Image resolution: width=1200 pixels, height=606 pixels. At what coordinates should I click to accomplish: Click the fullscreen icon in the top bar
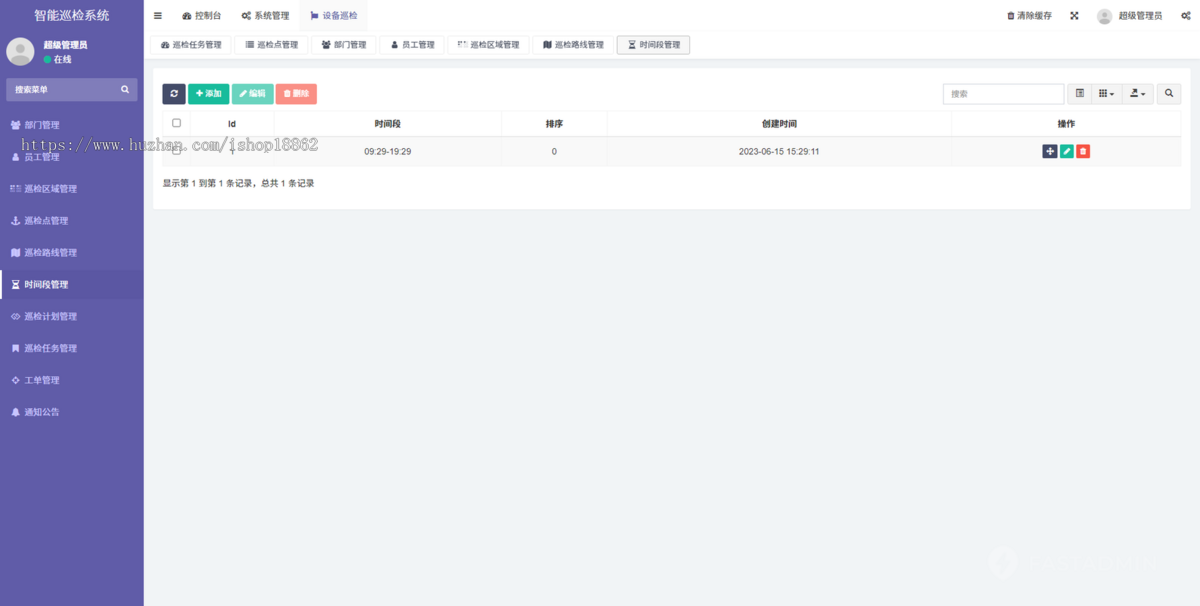click(1073, 15)
